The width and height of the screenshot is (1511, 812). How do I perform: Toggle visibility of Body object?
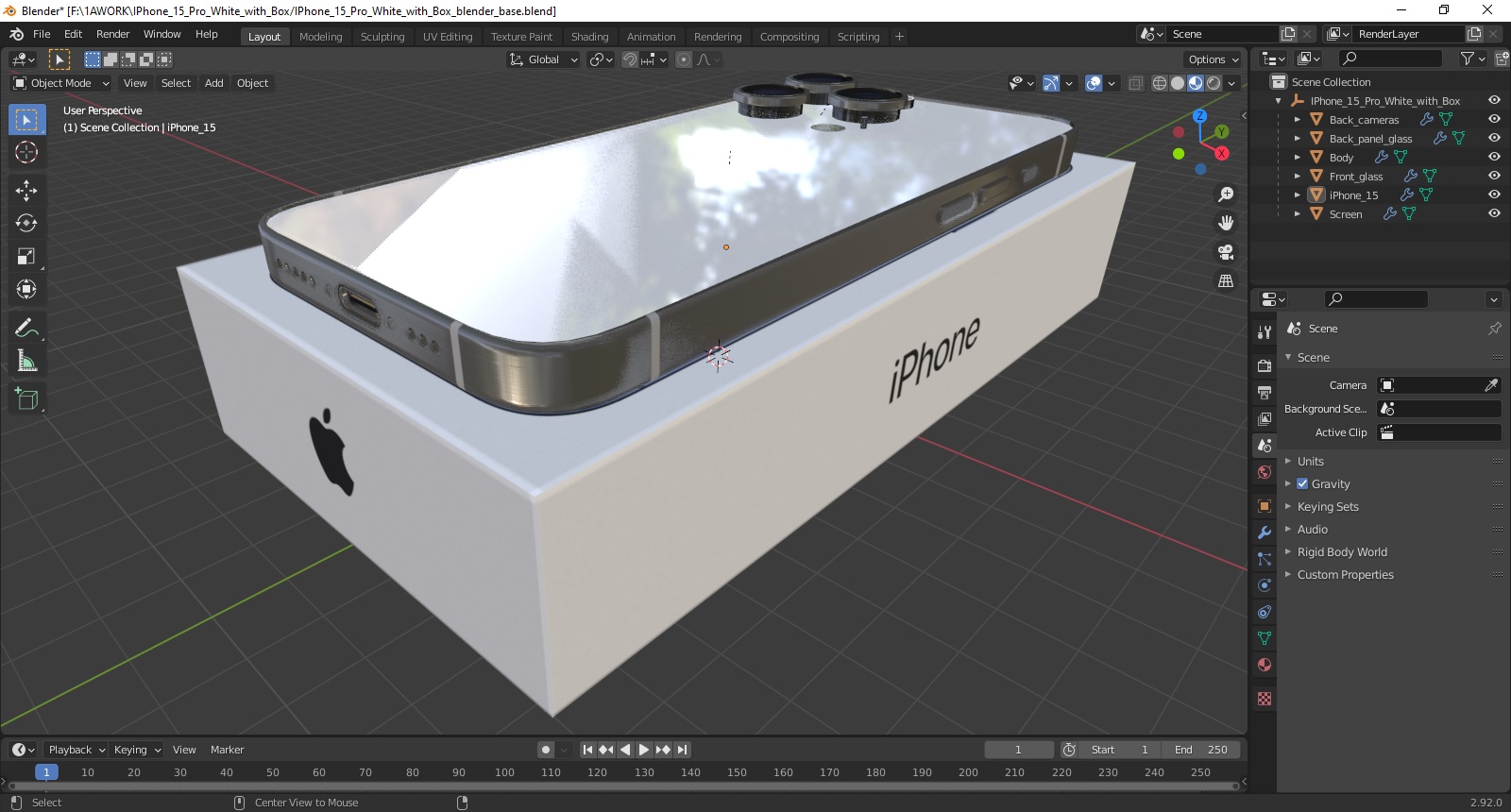(1494, 157)
